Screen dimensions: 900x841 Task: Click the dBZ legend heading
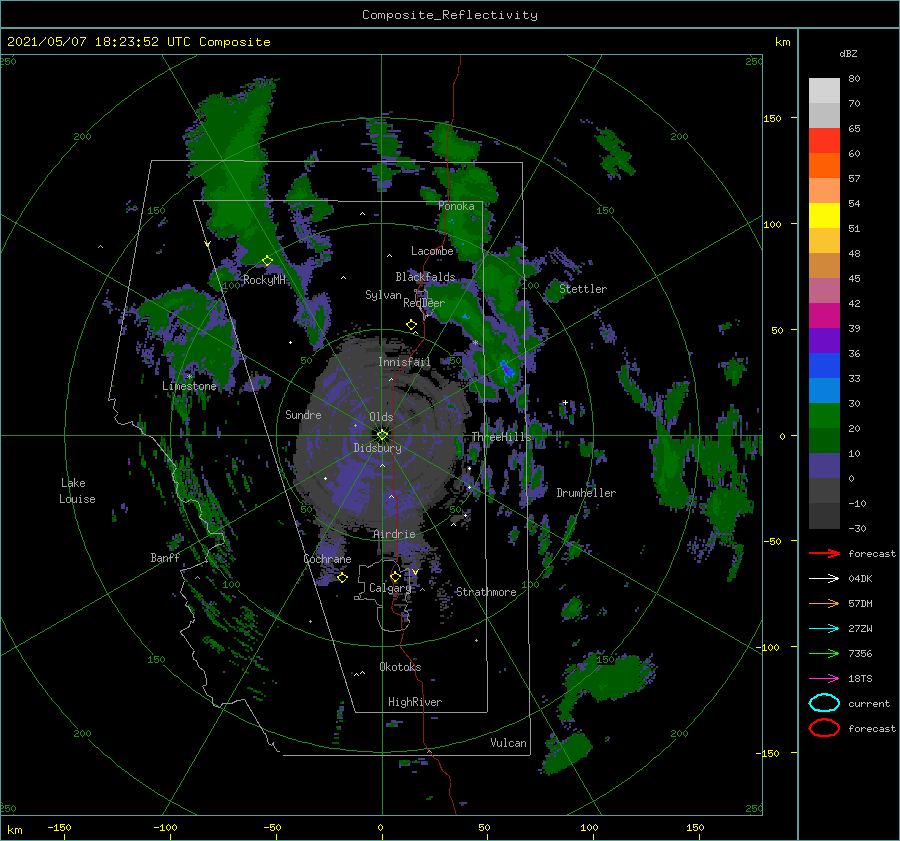pyautogui.click(x=848, y=53)
